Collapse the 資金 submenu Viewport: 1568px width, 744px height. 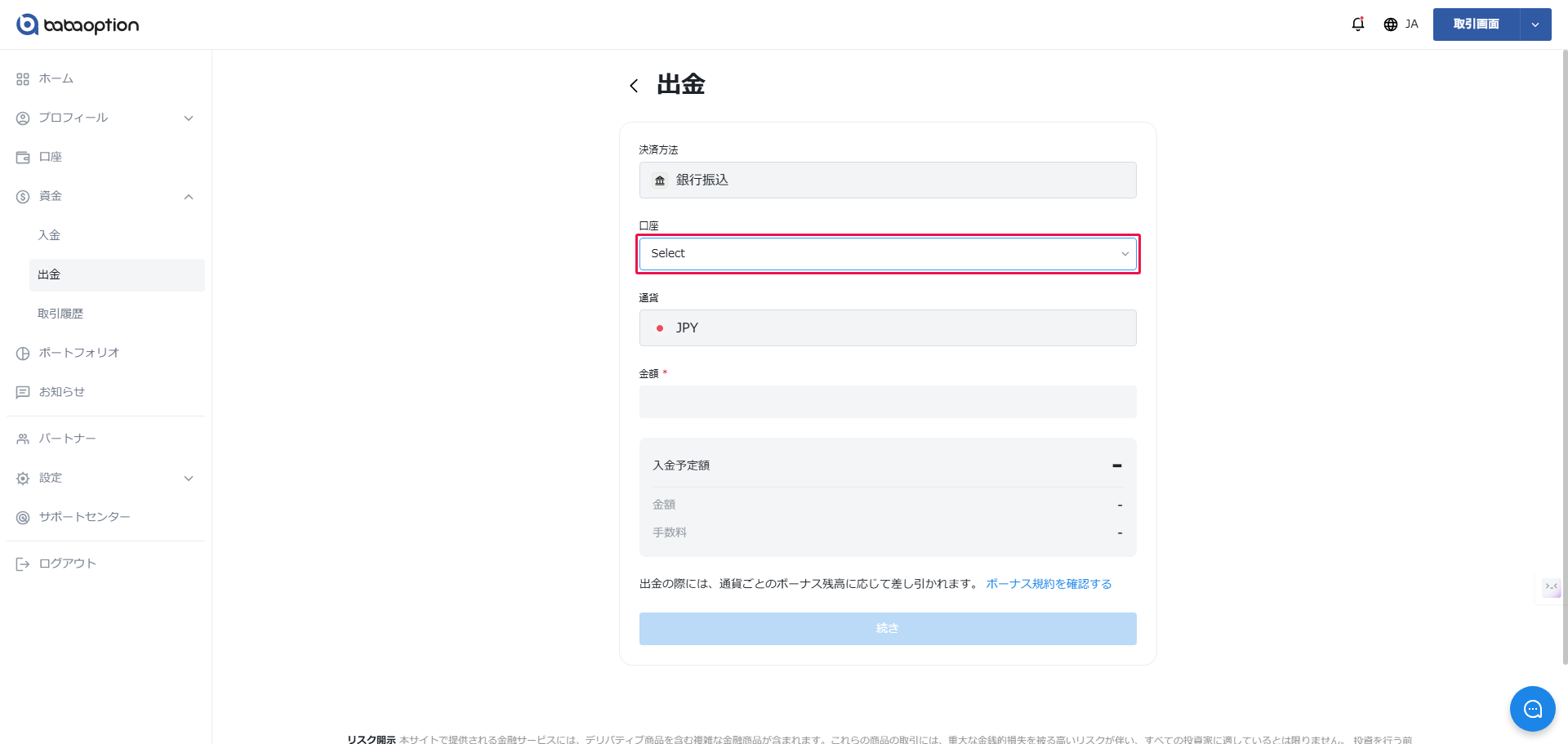pyautogui.click(x=189, y=197)
